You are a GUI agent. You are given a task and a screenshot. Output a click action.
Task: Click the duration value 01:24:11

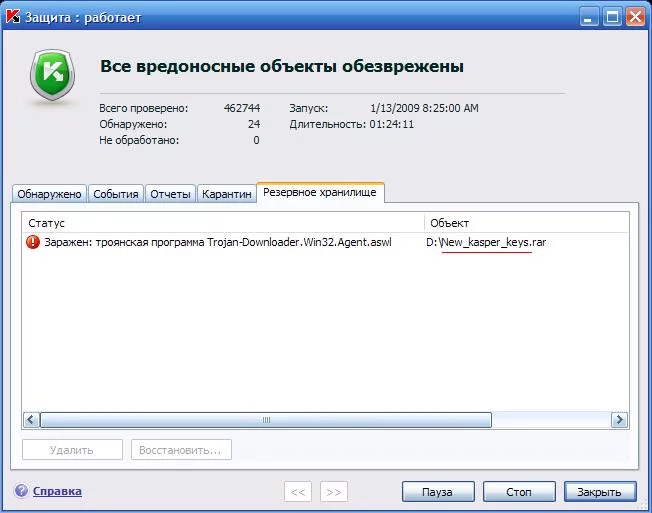click(x=392, y=124)
